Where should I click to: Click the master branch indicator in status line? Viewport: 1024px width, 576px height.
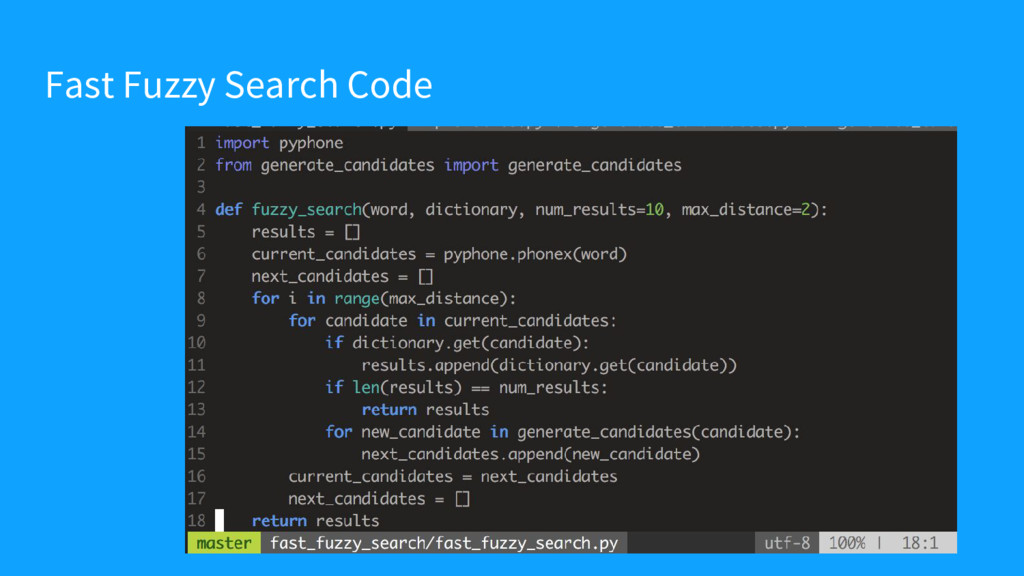coord(224,543)
